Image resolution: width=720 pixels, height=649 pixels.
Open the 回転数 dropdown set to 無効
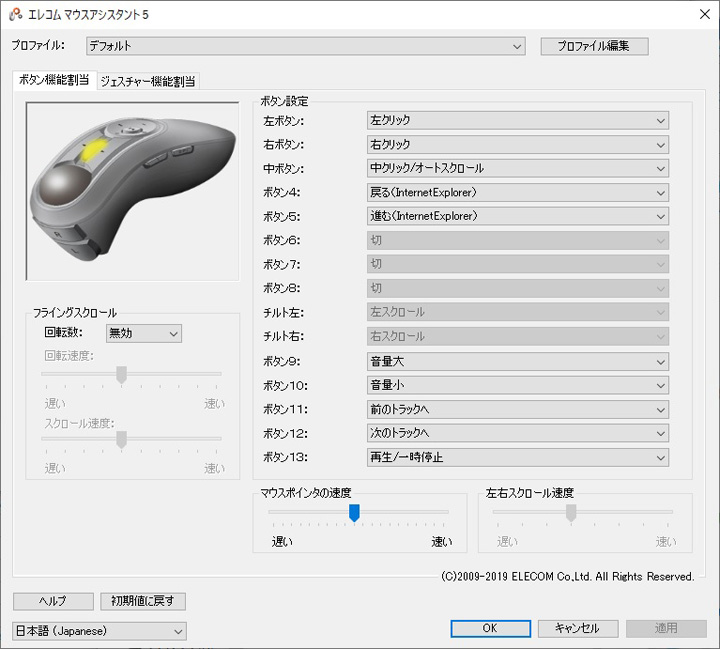pyautogui.click(x=143, y=333)
